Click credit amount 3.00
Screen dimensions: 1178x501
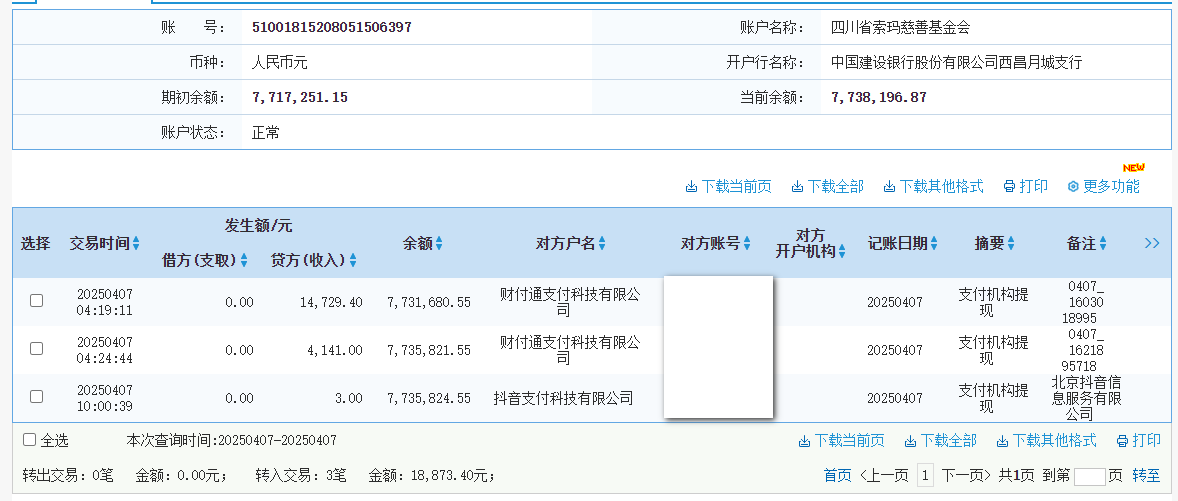pyautogui.click(x=349, y=398)
